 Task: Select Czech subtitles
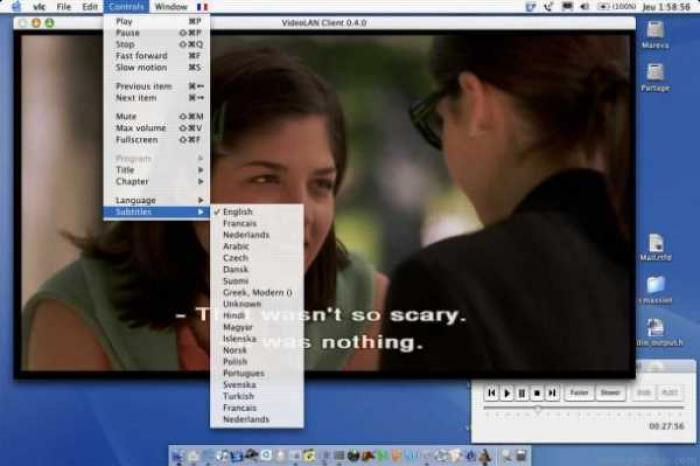point(257,258)
